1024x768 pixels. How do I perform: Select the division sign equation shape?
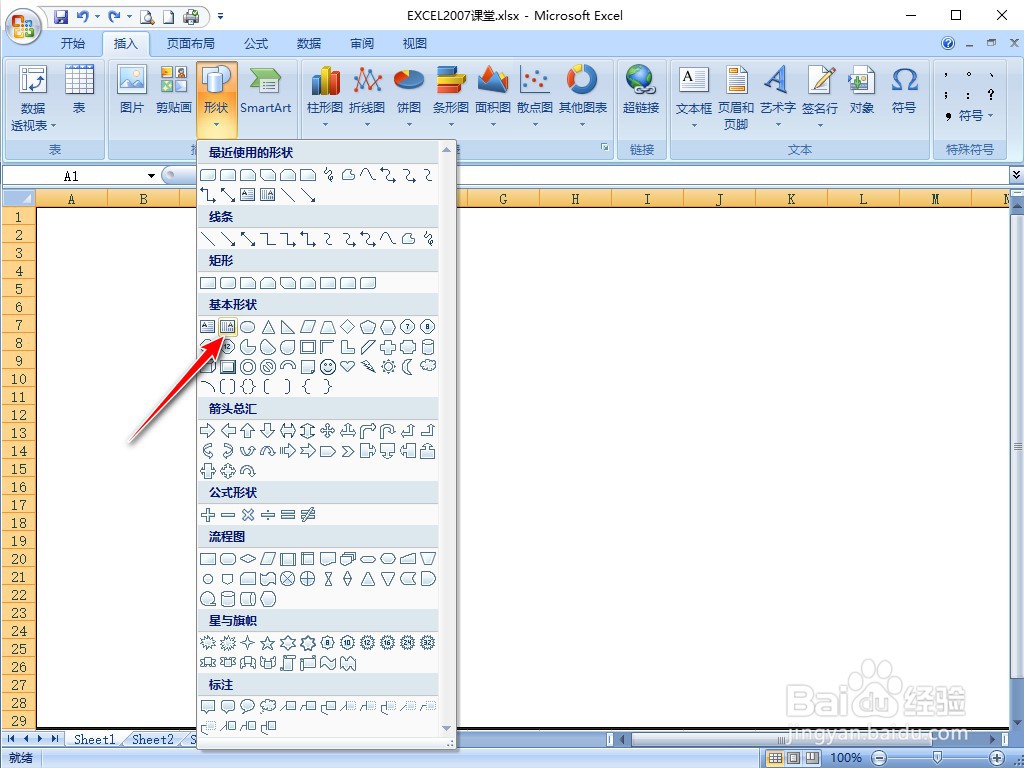tap(268, 515)
